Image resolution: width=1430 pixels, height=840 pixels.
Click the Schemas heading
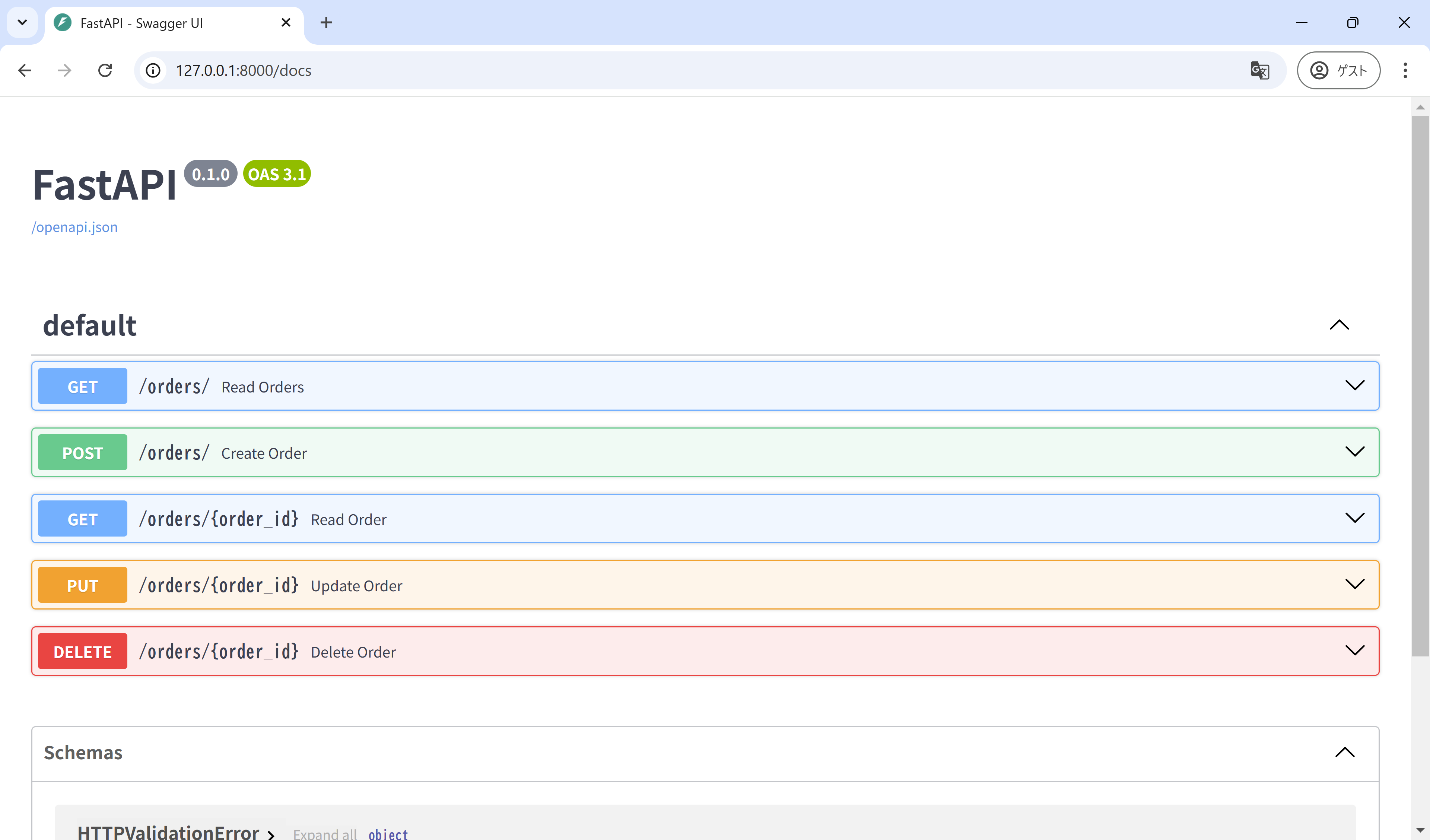(x=83, y=752)
